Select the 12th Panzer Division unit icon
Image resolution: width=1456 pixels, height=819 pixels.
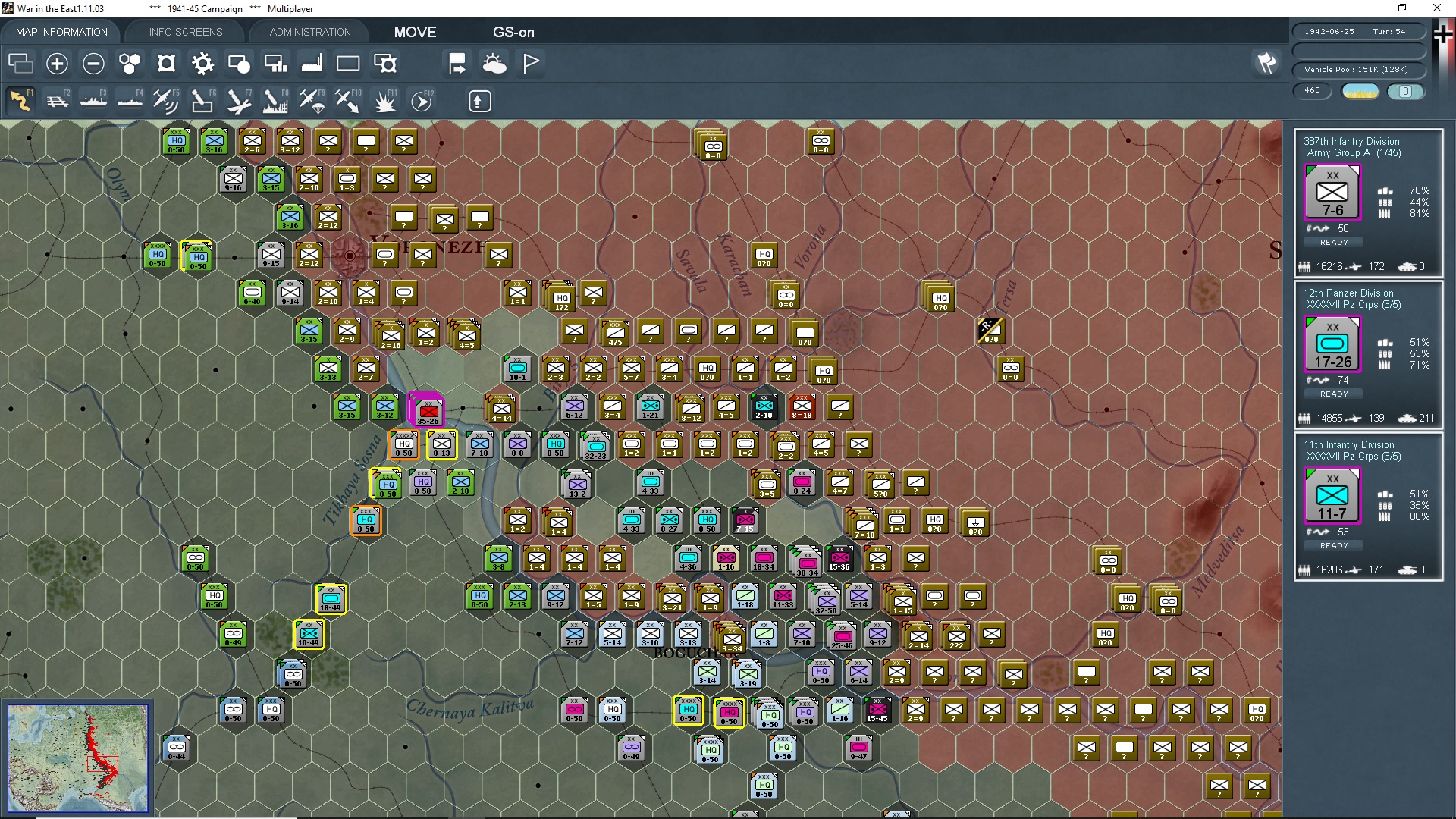[1332, 344]
